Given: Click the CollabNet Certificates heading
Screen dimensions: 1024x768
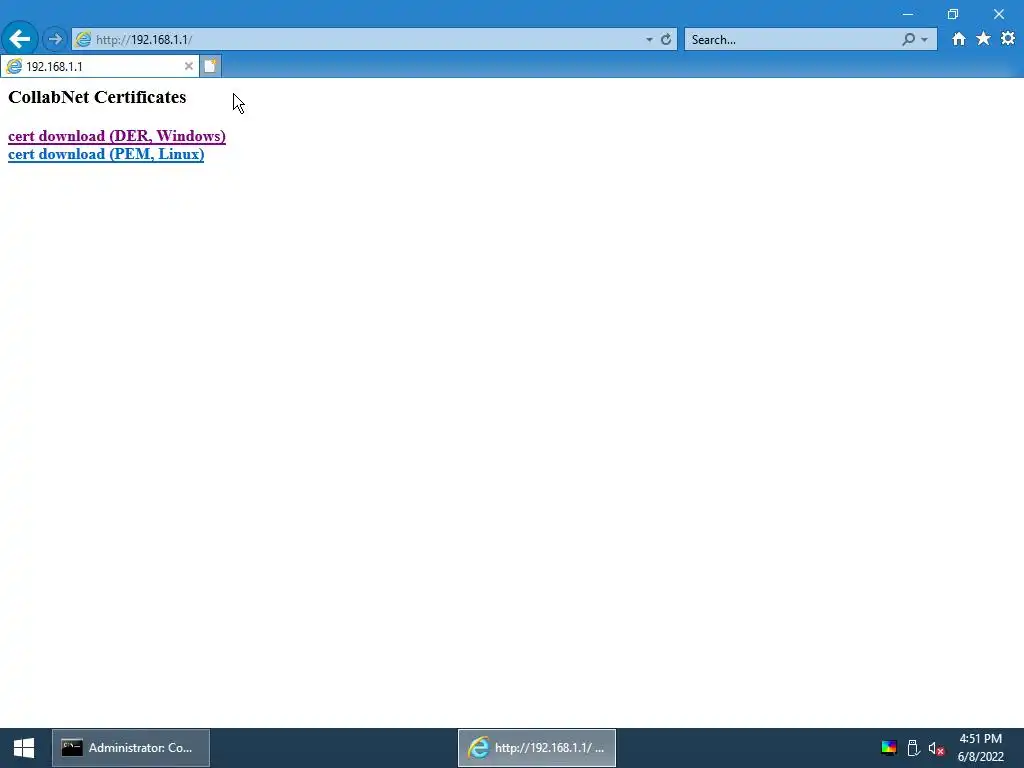Looking at the screenshot, I should tap(97, 97).
